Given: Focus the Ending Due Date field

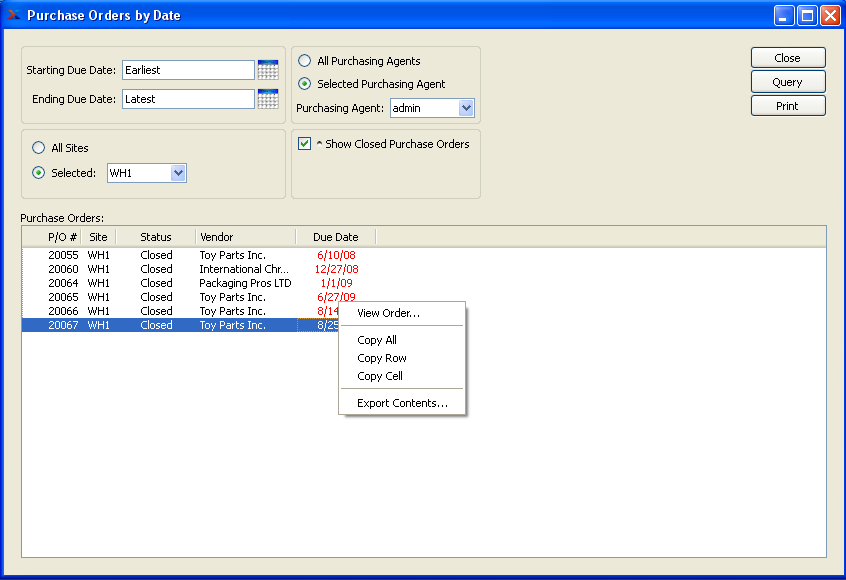Looking at the screenshot, I should [x=188, y=99].
